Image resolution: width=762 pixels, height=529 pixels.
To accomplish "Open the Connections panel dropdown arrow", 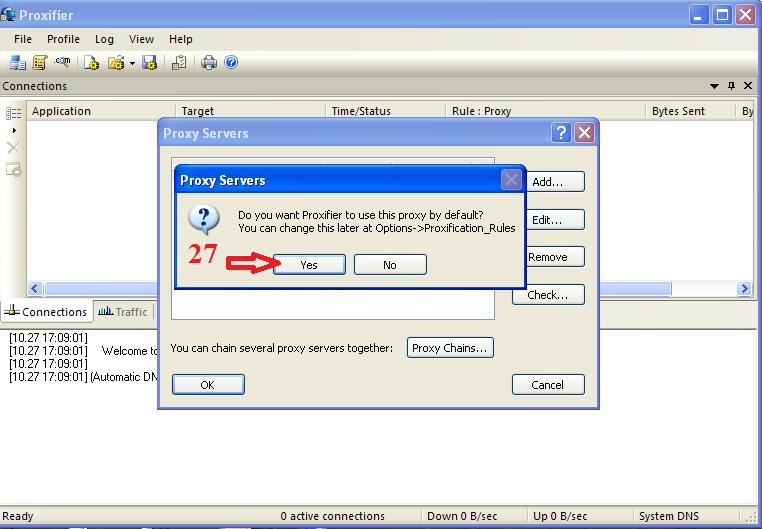I will 714,86.
